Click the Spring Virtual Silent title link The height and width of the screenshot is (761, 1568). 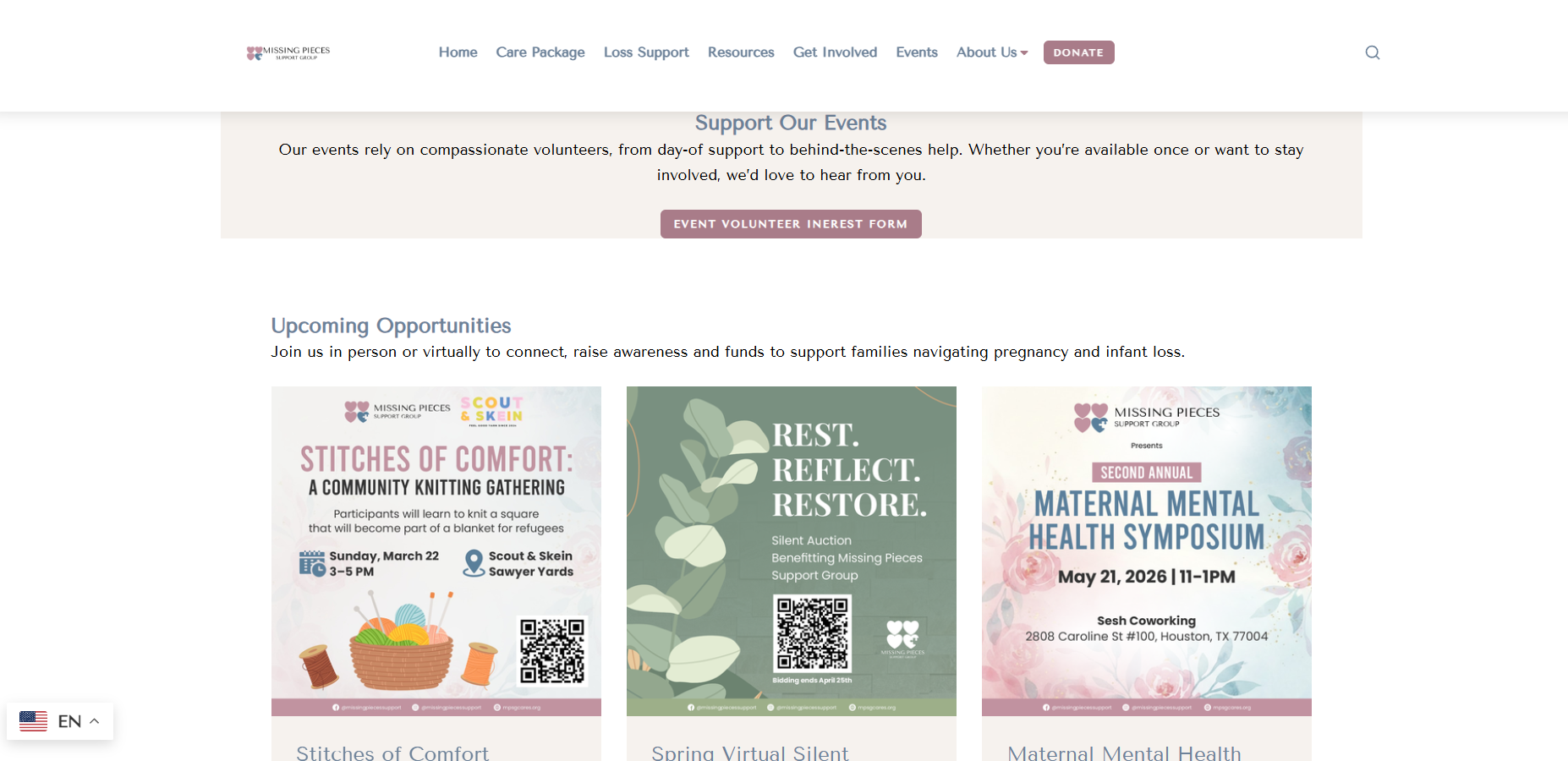[x=750, y=752]
